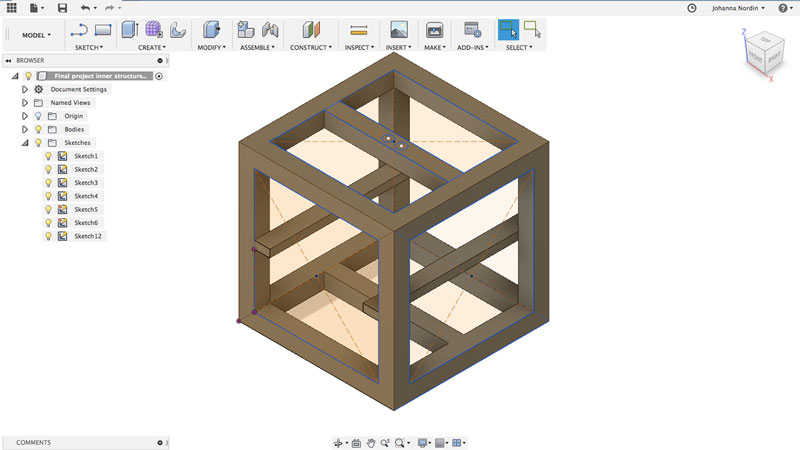Image resolution: width=800 pixels, height=450 pixels.
Task: Redo the last action
Action: 109,8
